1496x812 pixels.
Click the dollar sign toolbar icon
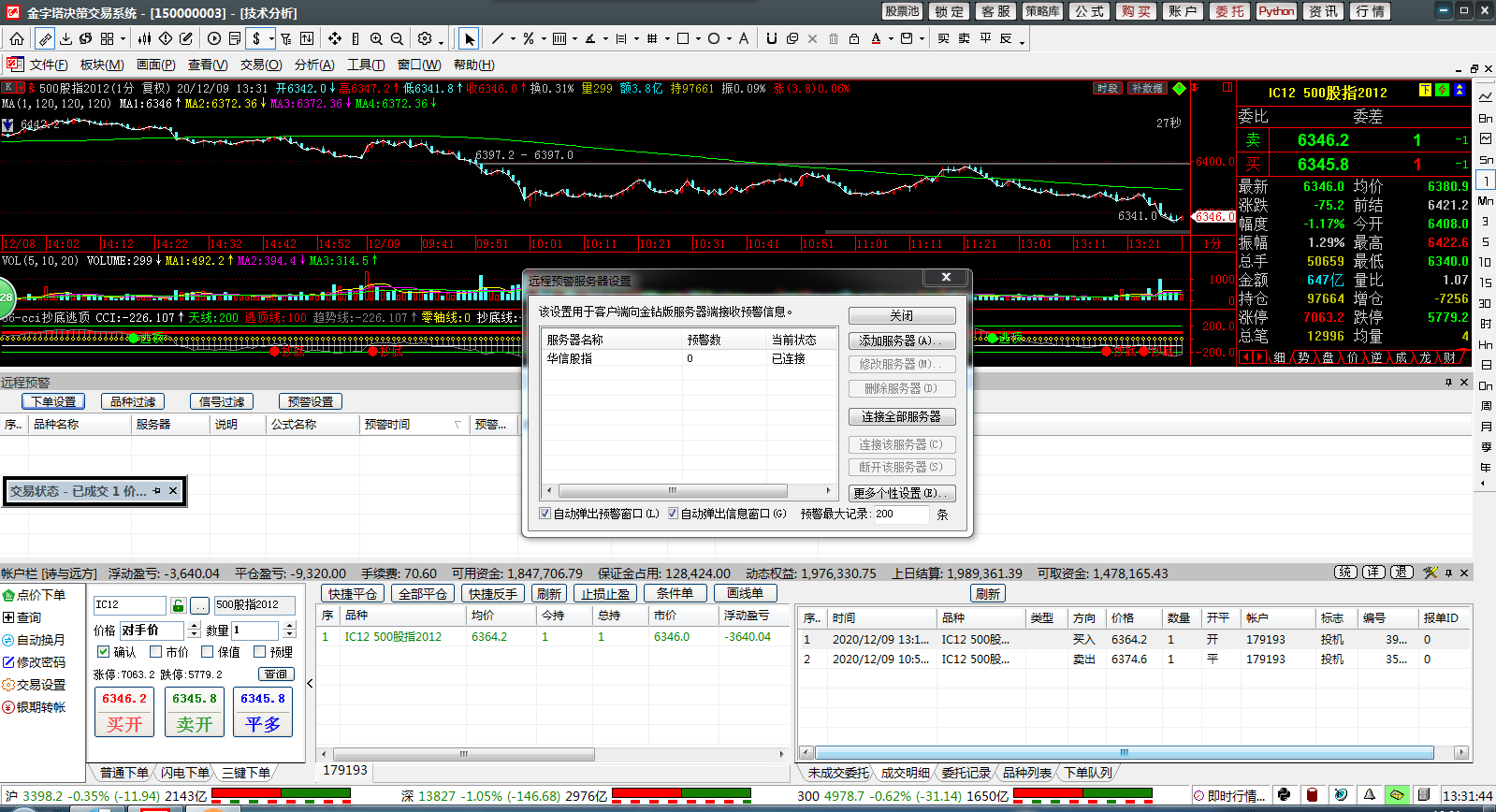(256, 38)
